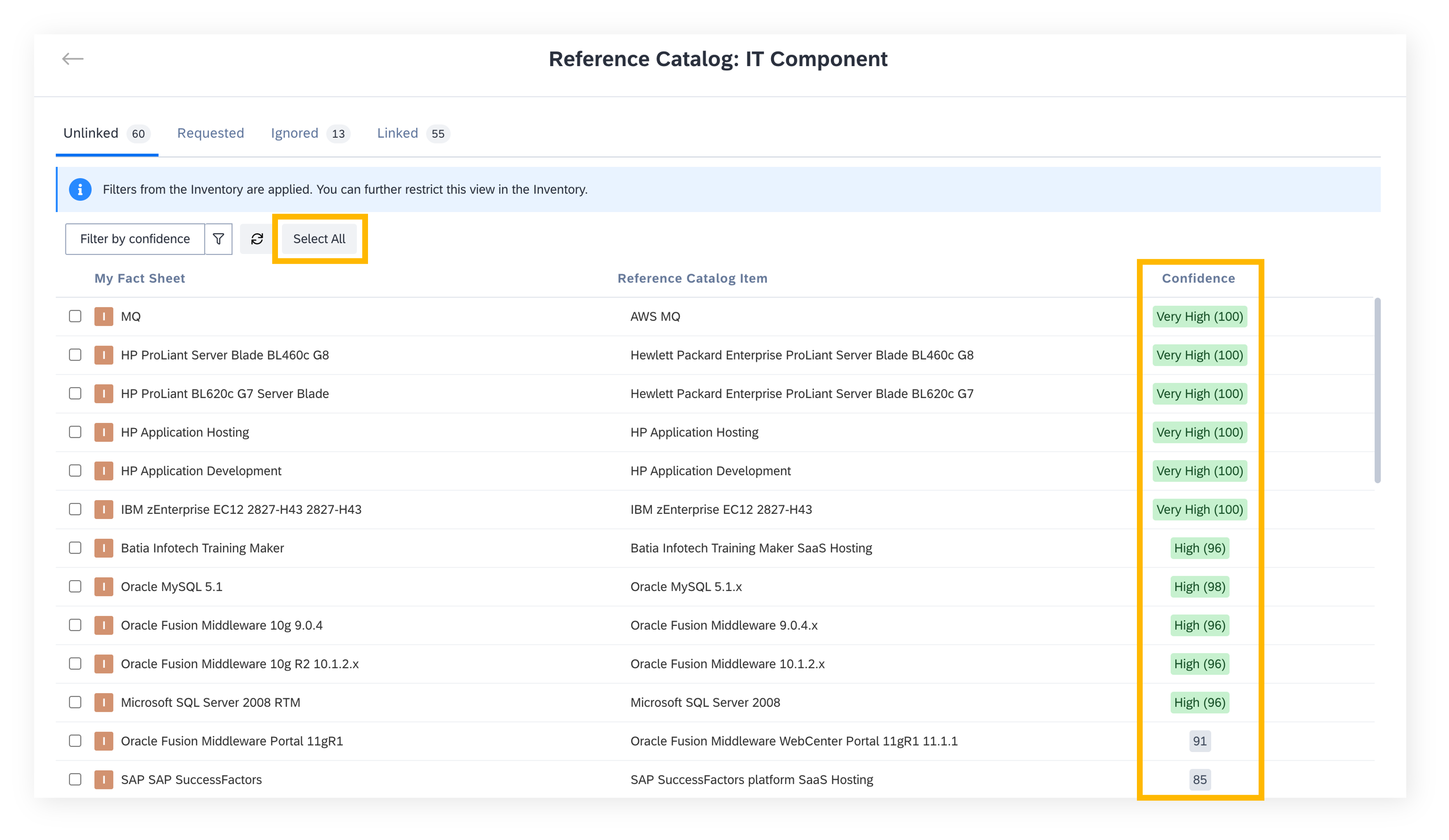The height and width of the screenshot is (840, 1449).
Task: Click SAP SuccessFactors platform SaaS Hosting item
Action: tap(752, 780)
